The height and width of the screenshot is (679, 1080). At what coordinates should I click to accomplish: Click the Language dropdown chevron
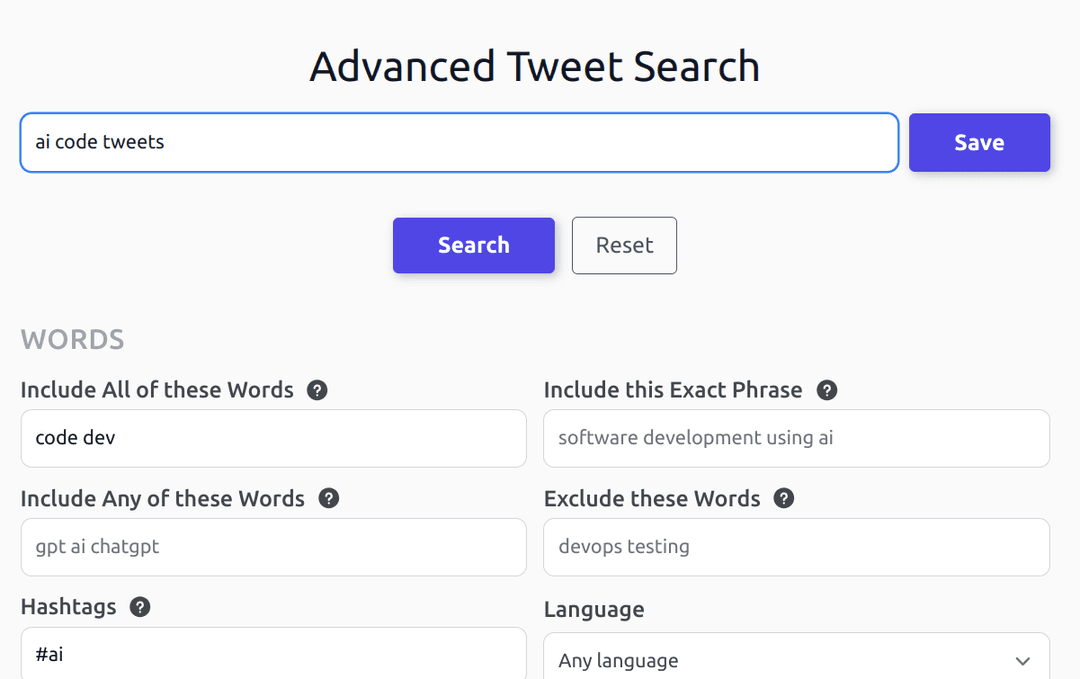coord(1023,661)
